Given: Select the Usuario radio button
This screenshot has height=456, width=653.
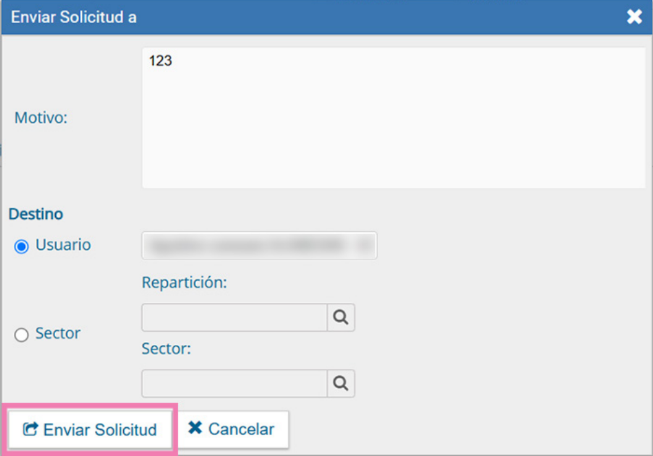Looking at the screenshot, I should (x=22, y=247).
